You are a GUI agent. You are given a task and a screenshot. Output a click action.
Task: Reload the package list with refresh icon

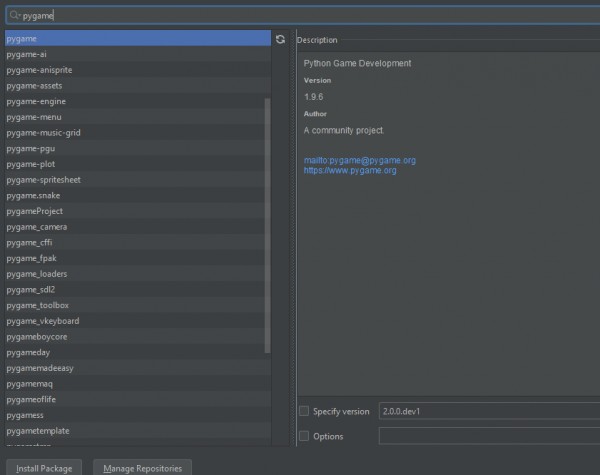(x=281, y=39)
